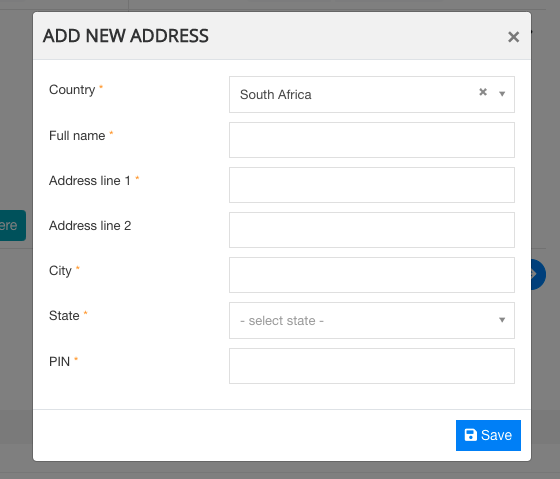The width and height of the screenshot is (560, 479).
Task: Click the State dropdown arrow
Action: click(x=502, y=320)
